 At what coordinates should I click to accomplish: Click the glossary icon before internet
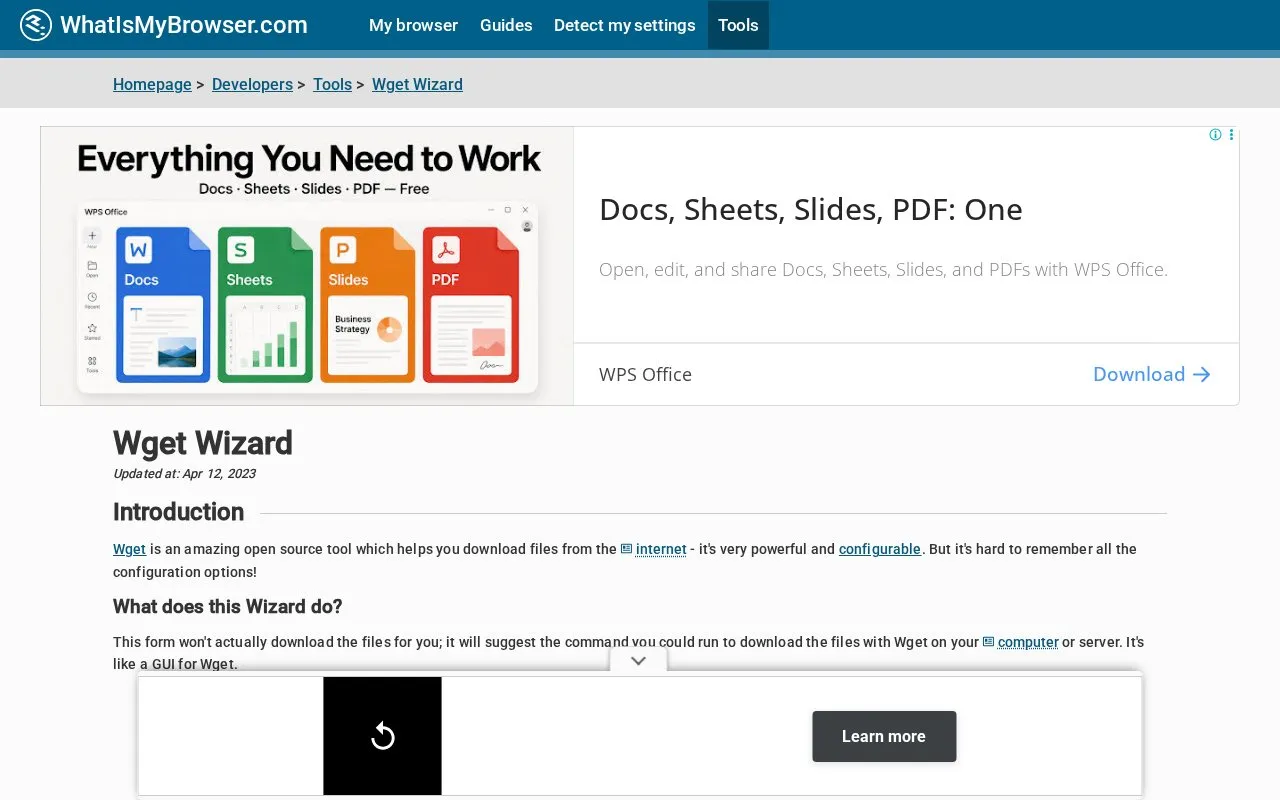627,549
